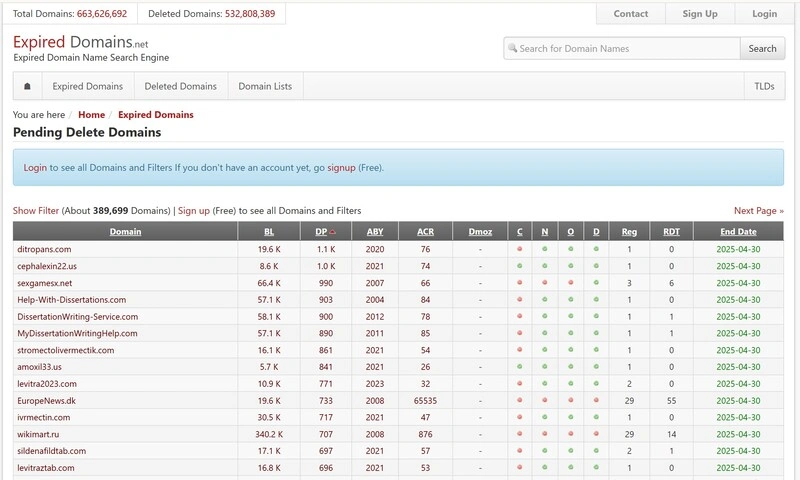This screenshot has width=800, height=480.
Task: Click the Login link in blue notice
Action: click(35, 167)
